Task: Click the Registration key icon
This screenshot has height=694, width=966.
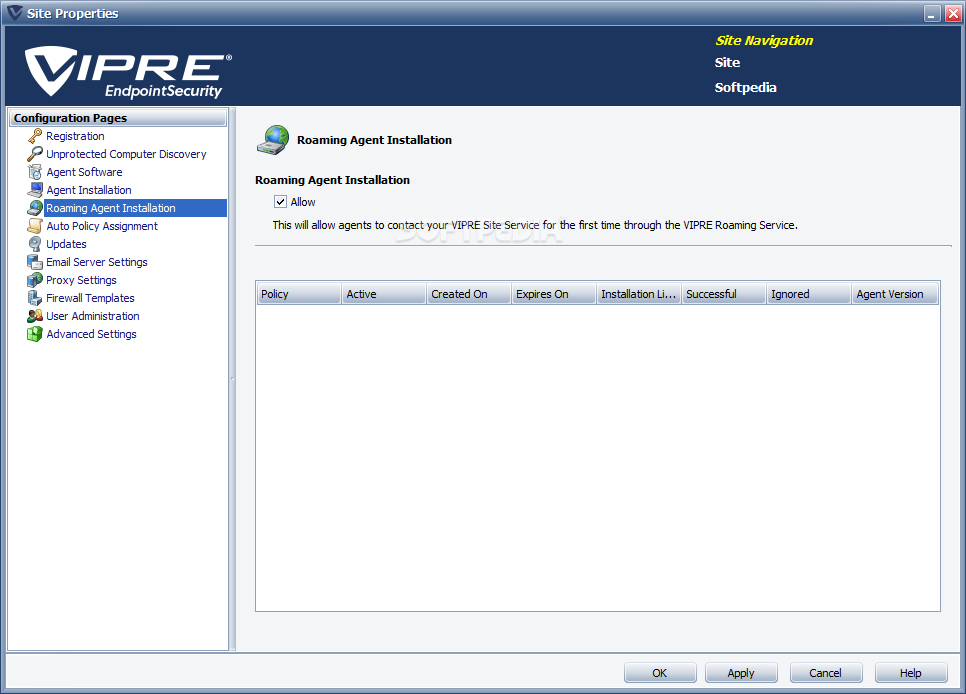Action: (35, 136)
